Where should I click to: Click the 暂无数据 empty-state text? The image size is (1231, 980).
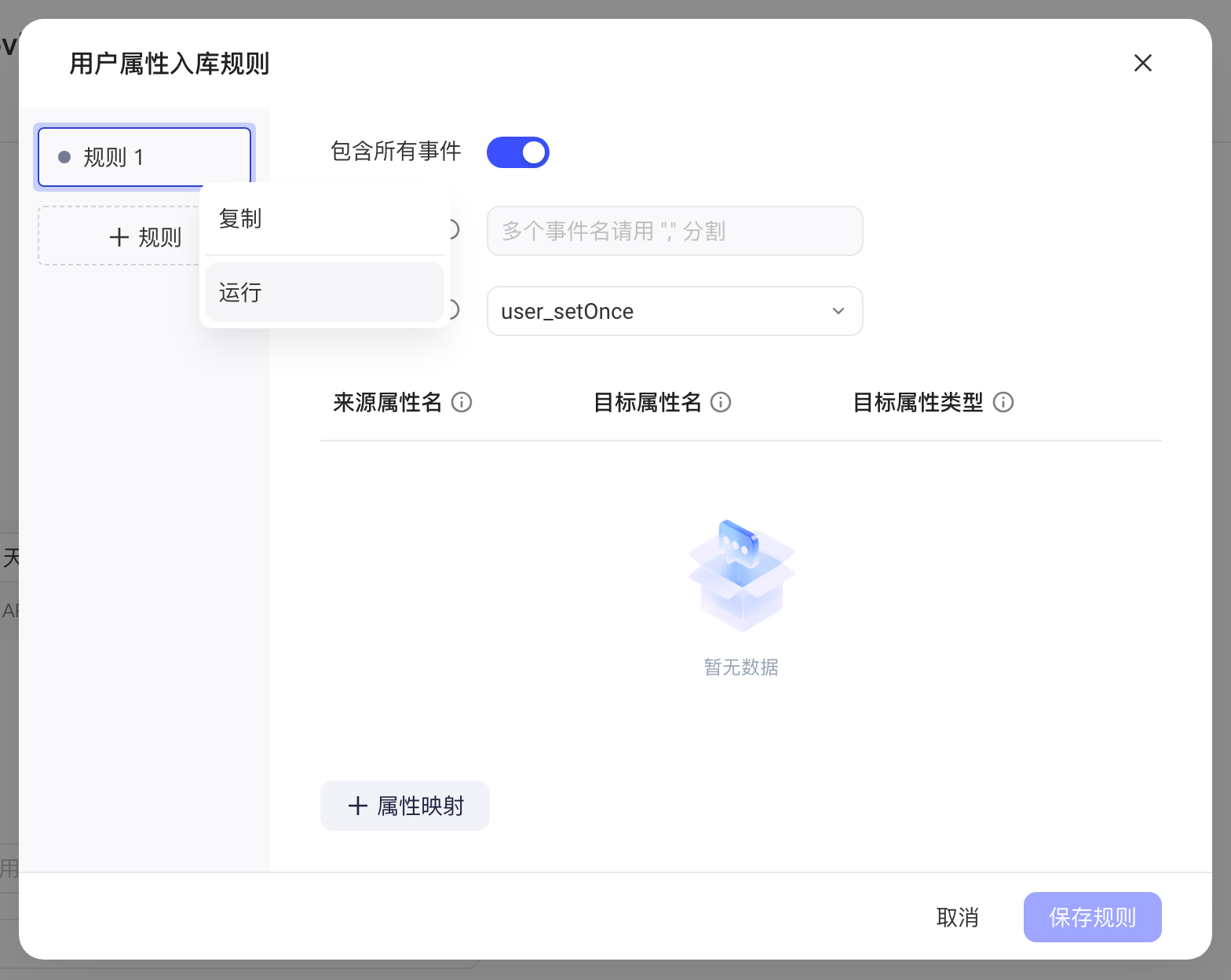click(x=741, y=667)
